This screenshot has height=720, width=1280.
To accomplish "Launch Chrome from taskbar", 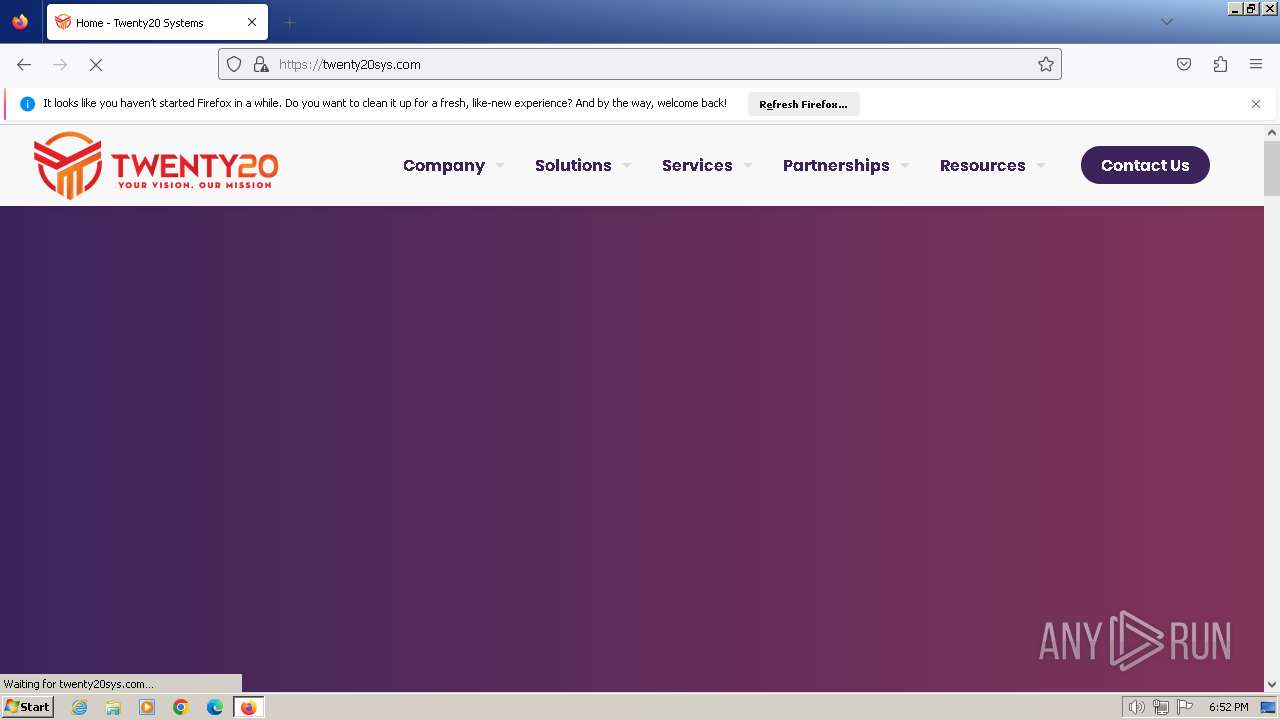I will click(x=181, y=707).
